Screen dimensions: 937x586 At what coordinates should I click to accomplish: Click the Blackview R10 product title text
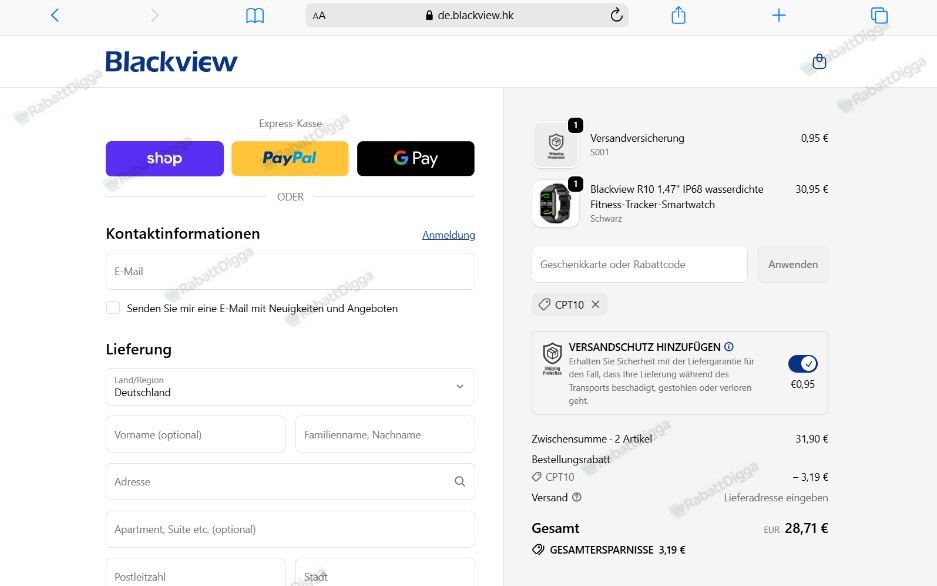[x=676, y=197]
